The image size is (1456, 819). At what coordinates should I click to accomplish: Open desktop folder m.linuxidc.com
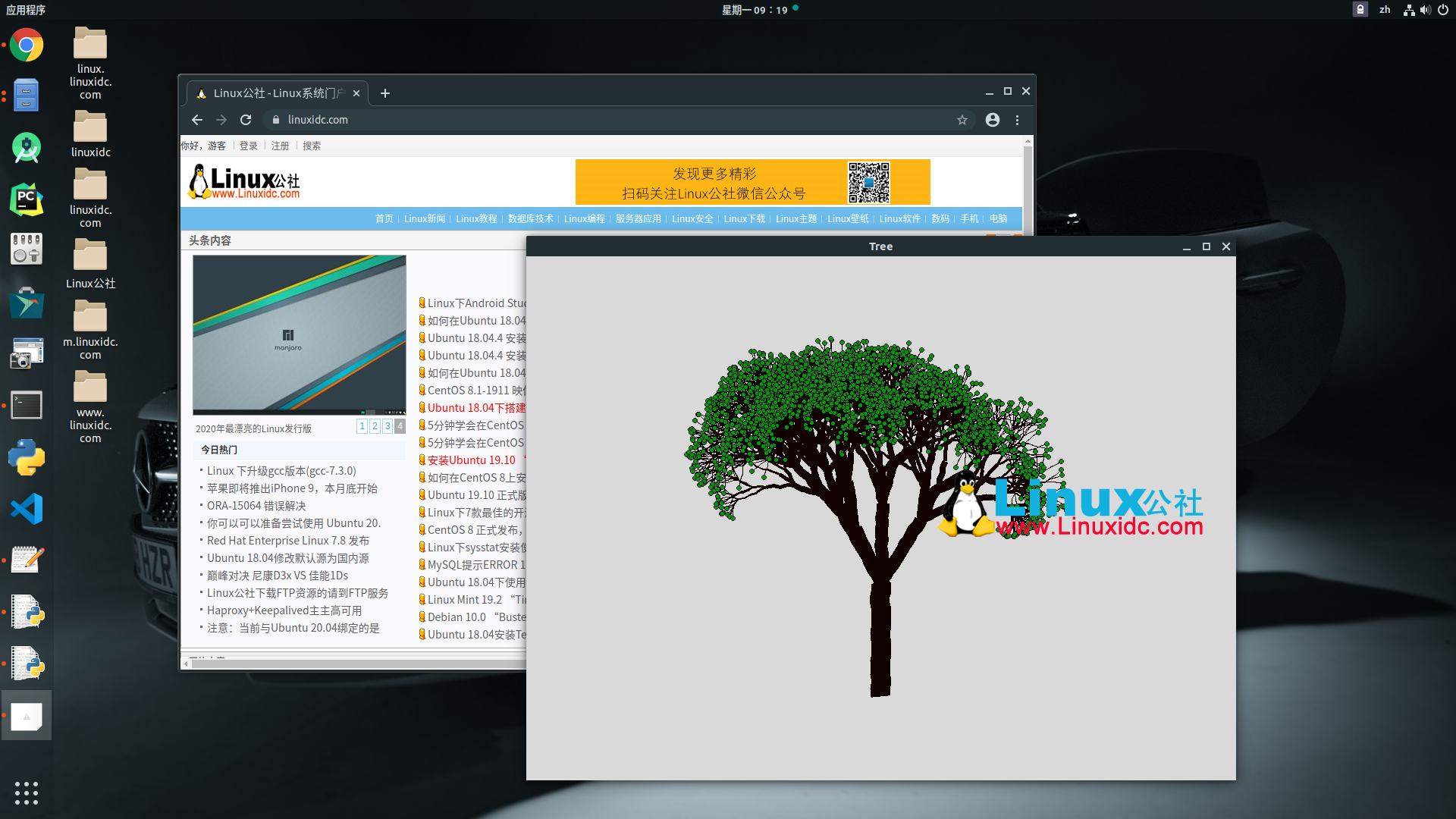coord(90,330)
